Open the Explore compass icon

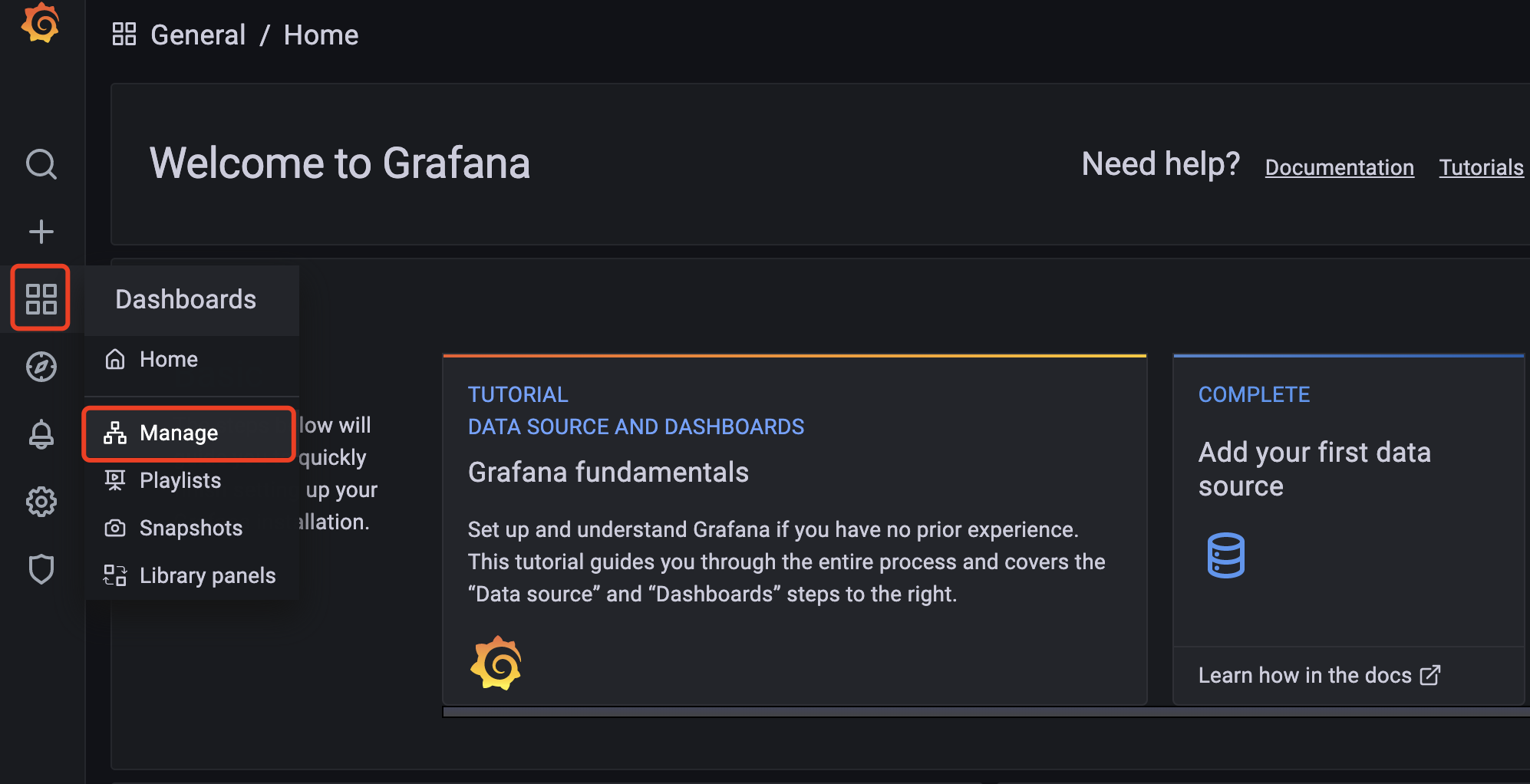(41, 367)
